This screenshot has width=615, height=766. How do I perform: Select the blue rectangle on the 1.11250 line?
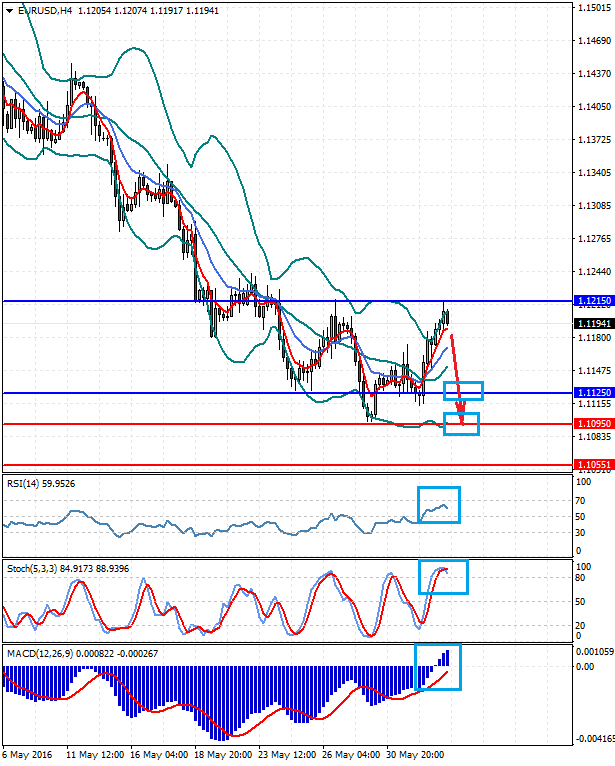point(464,391)
